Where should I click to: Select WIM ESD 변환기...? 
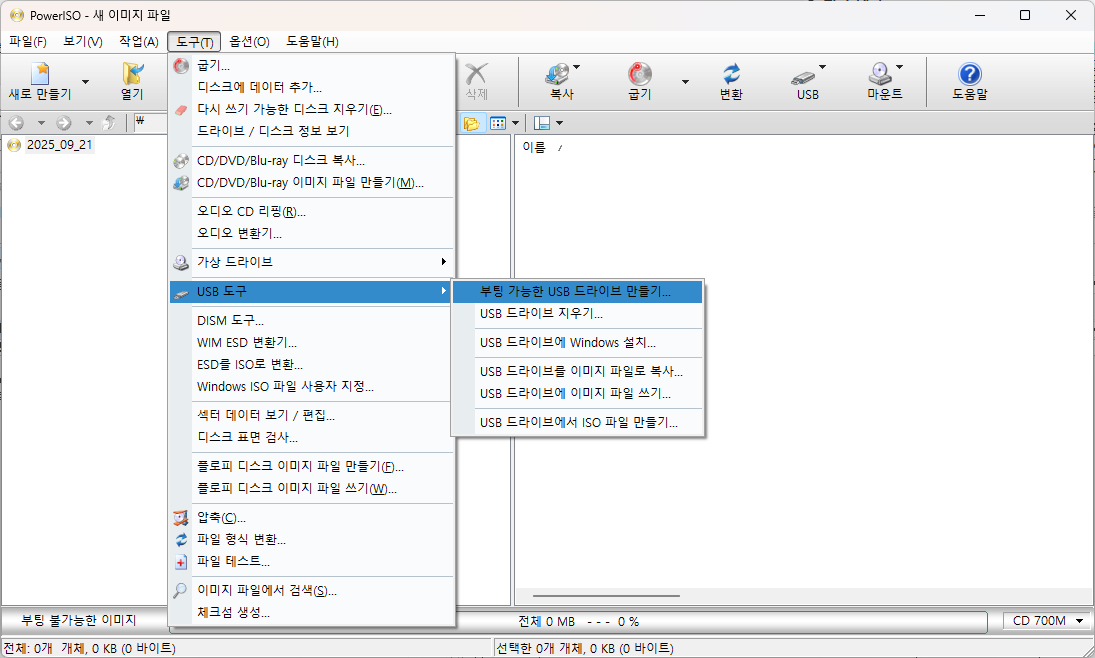tap(311, 343)
